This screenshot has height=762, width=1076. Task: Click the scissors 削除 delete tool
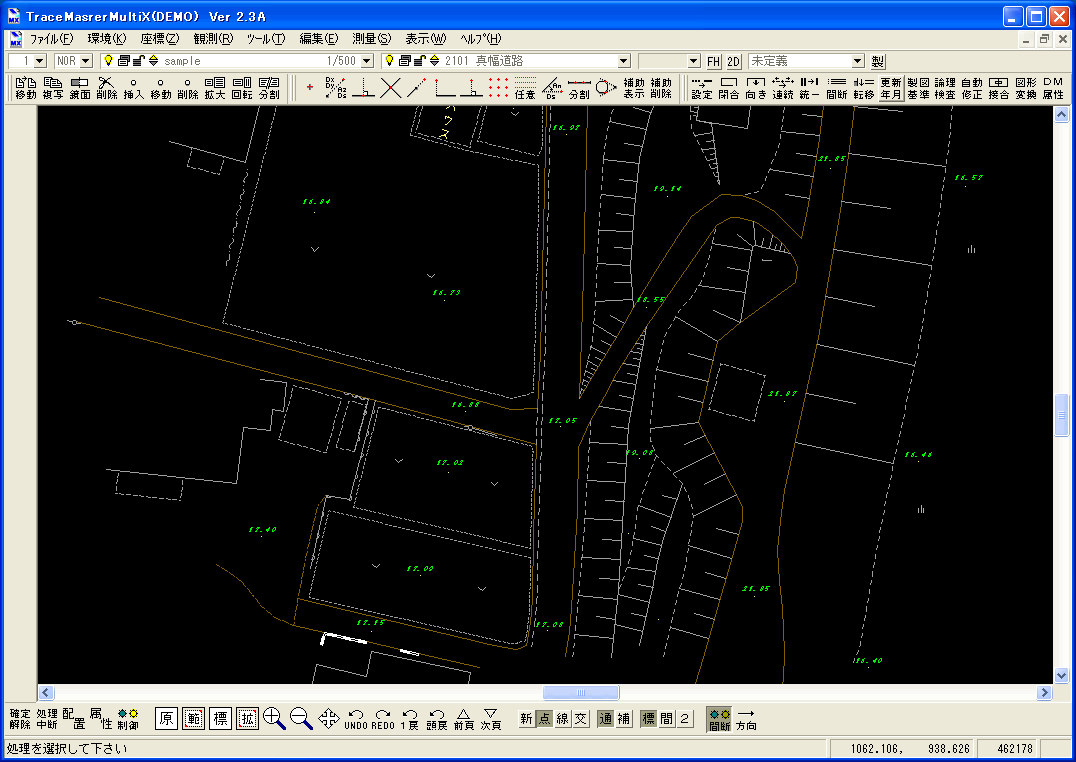click(106, 89)
